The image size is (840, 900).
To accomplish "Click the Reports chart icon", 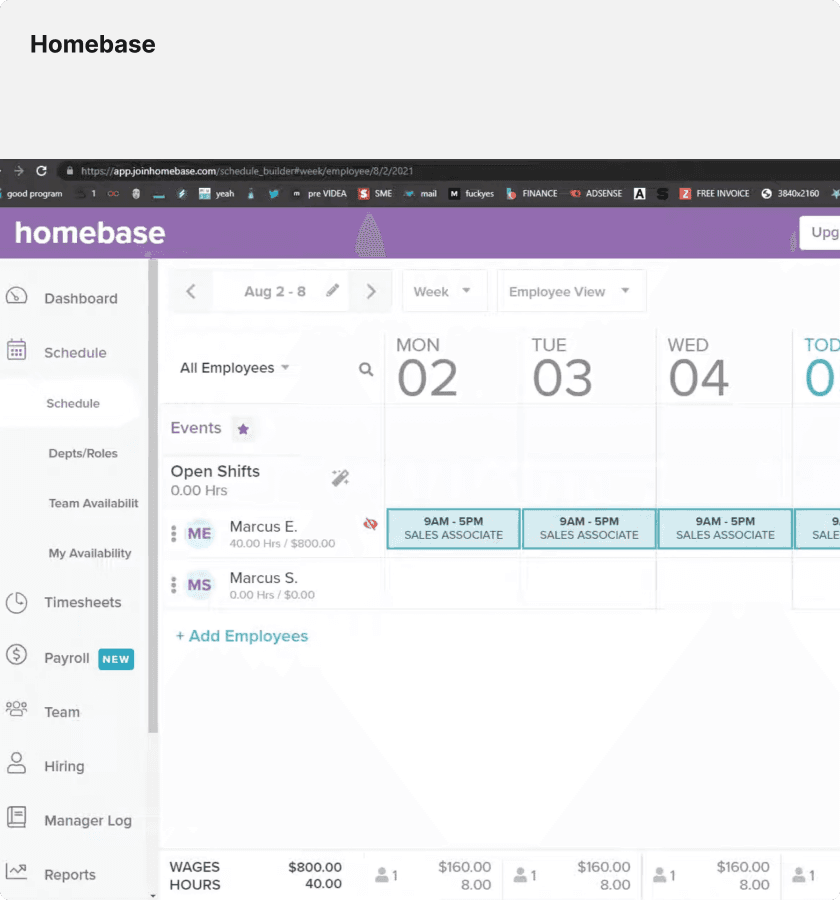I will coord(17,871).
